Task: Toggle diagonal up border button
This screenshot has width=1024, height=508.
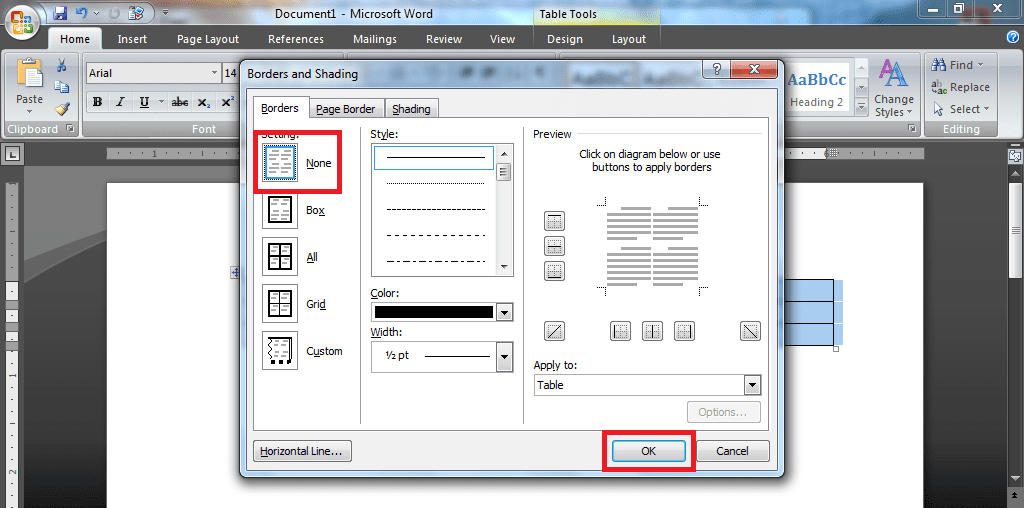Action: tap(554, 331)
